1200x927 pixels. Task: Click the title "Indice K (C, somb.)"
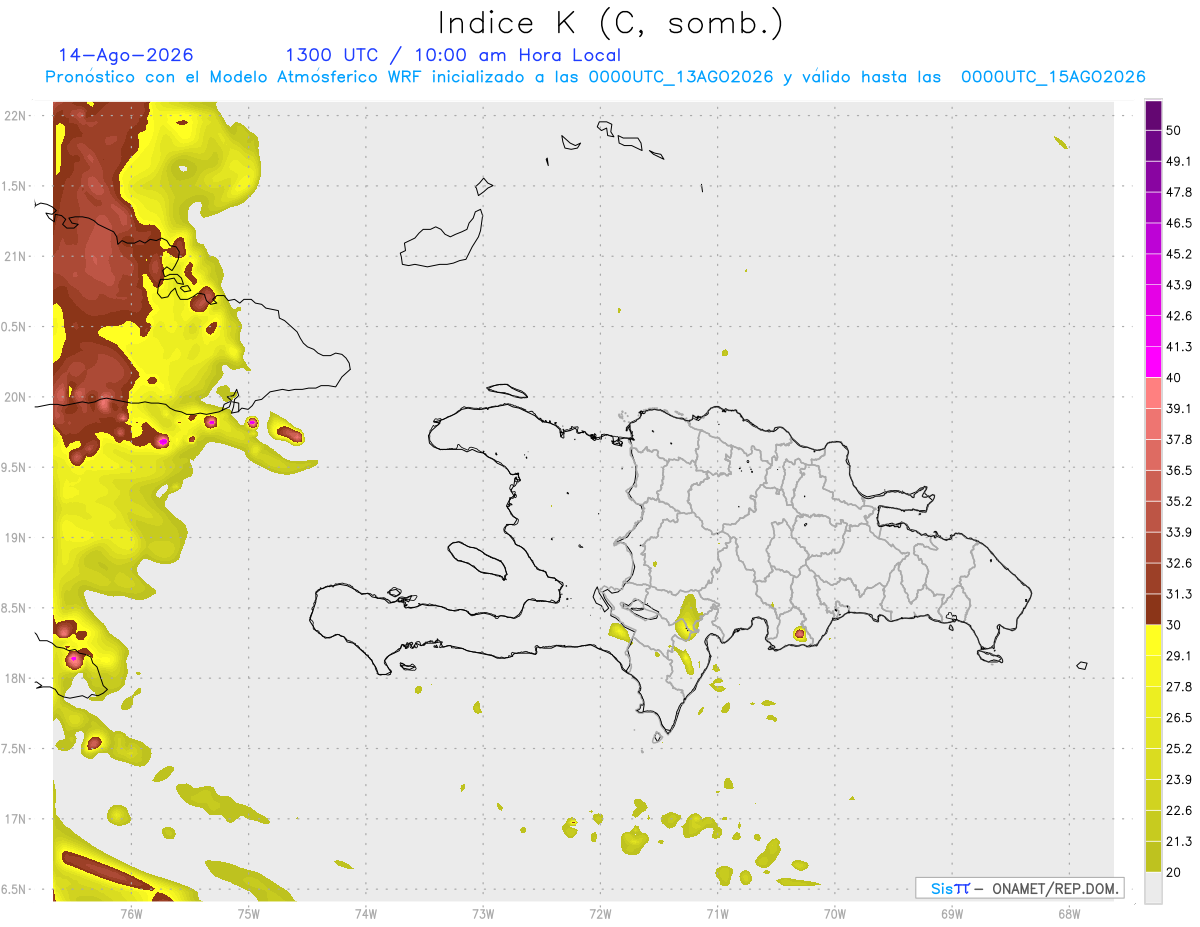[x=610, y=24]
